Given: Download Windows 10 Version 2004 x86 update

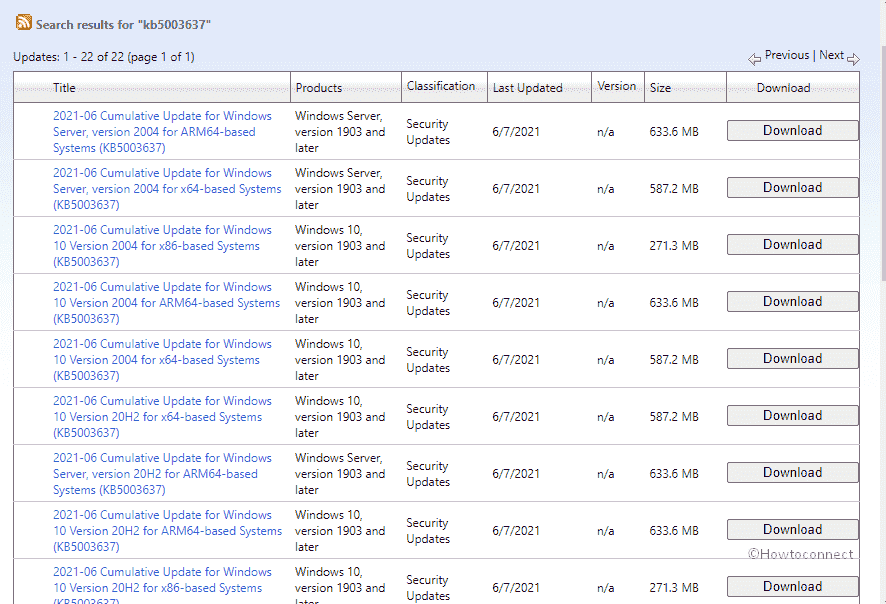Looking at the screenshot, I should pyautogui.click(x=792, y=245).
